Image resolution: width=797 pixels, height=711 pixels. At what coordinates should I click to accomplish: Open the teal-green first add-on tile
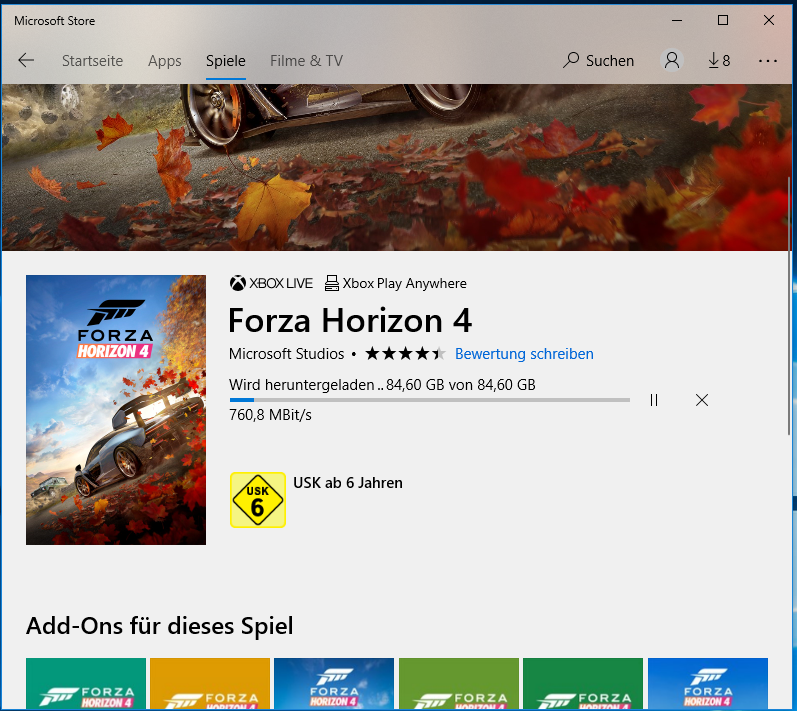click(x=86, y=684)
